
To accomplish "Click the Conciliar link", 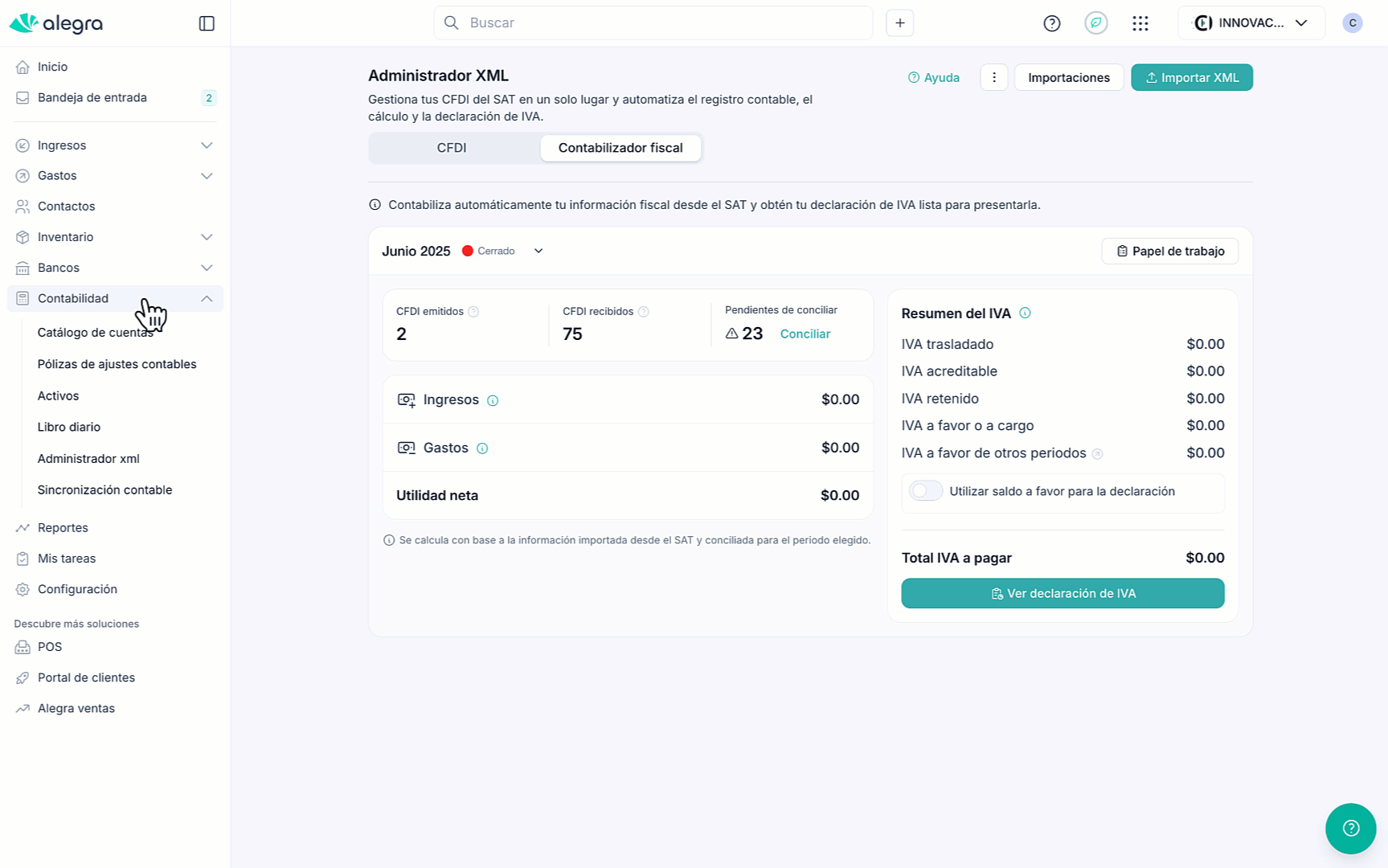I will coord(805,334).
